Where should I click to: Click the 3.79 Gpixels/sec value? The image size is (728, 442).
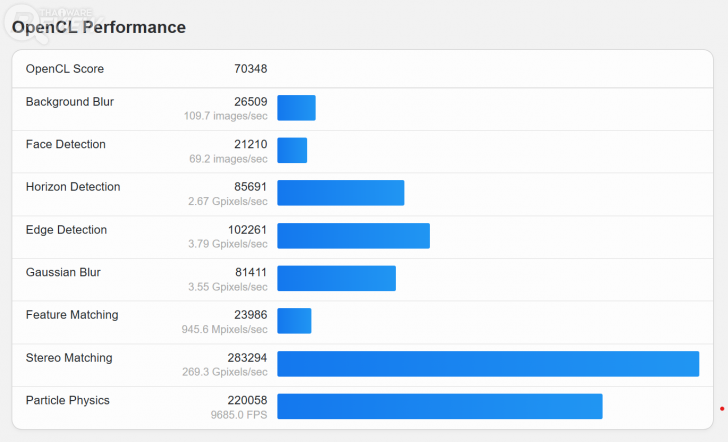coord(228,244)
